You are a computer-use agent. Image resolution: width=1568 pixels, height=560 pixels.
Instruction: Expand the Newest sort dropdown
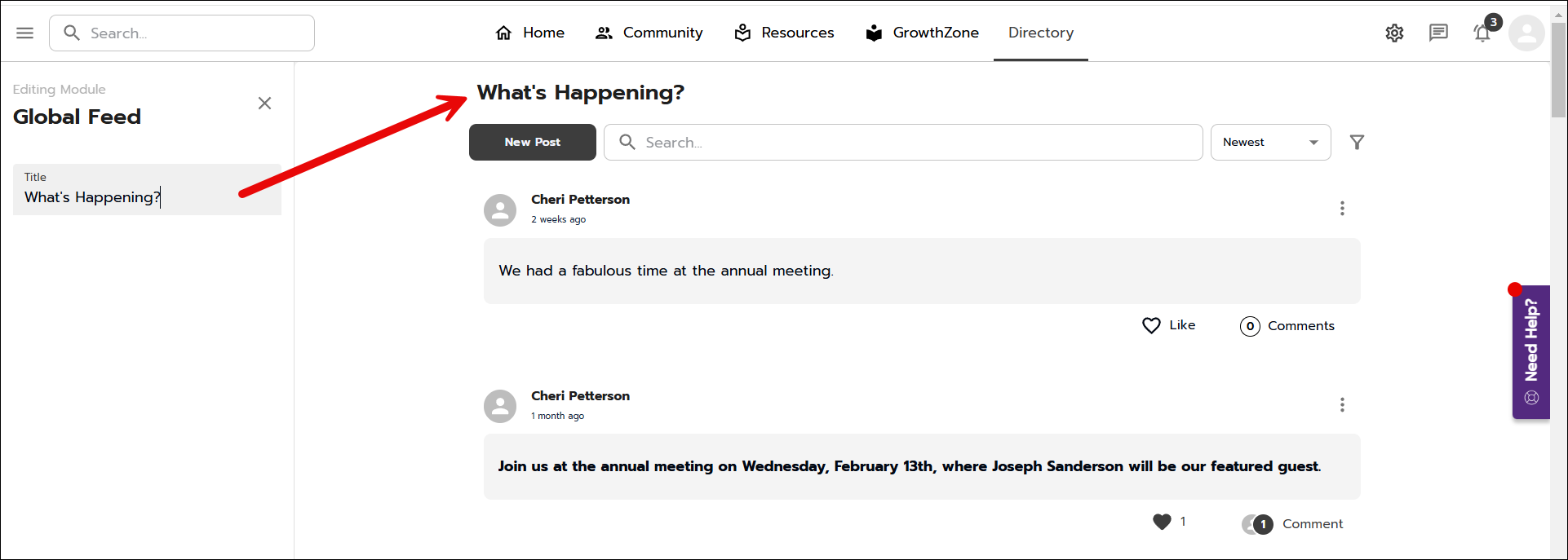tap(1270, 143)
